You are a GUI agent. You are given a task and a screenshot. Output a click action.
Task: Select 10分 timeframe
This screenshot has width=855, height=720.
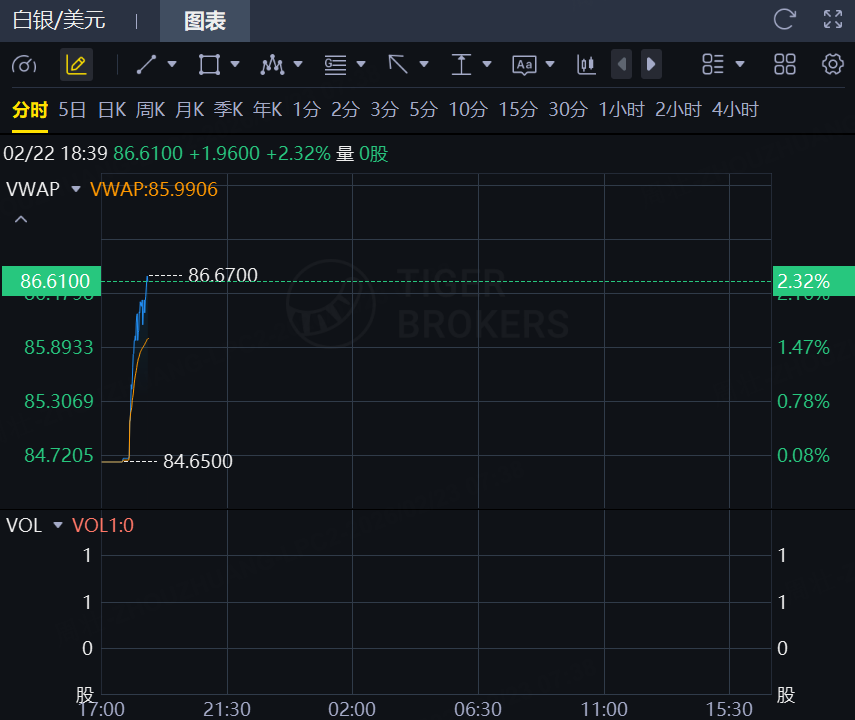(x=468, y=110)
